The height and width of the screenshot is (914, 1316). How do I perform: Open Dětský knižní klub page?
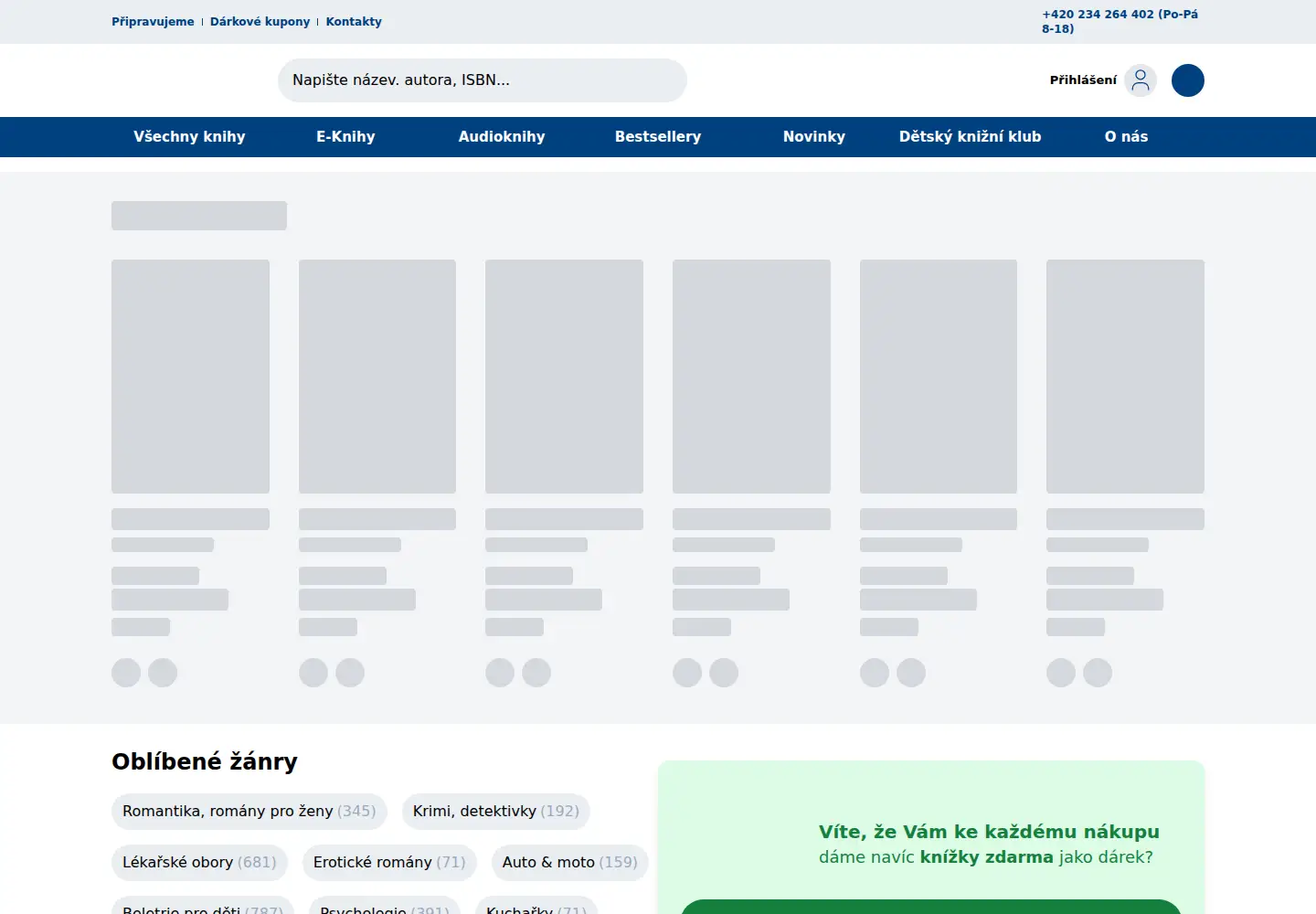(x=971, y=137)
